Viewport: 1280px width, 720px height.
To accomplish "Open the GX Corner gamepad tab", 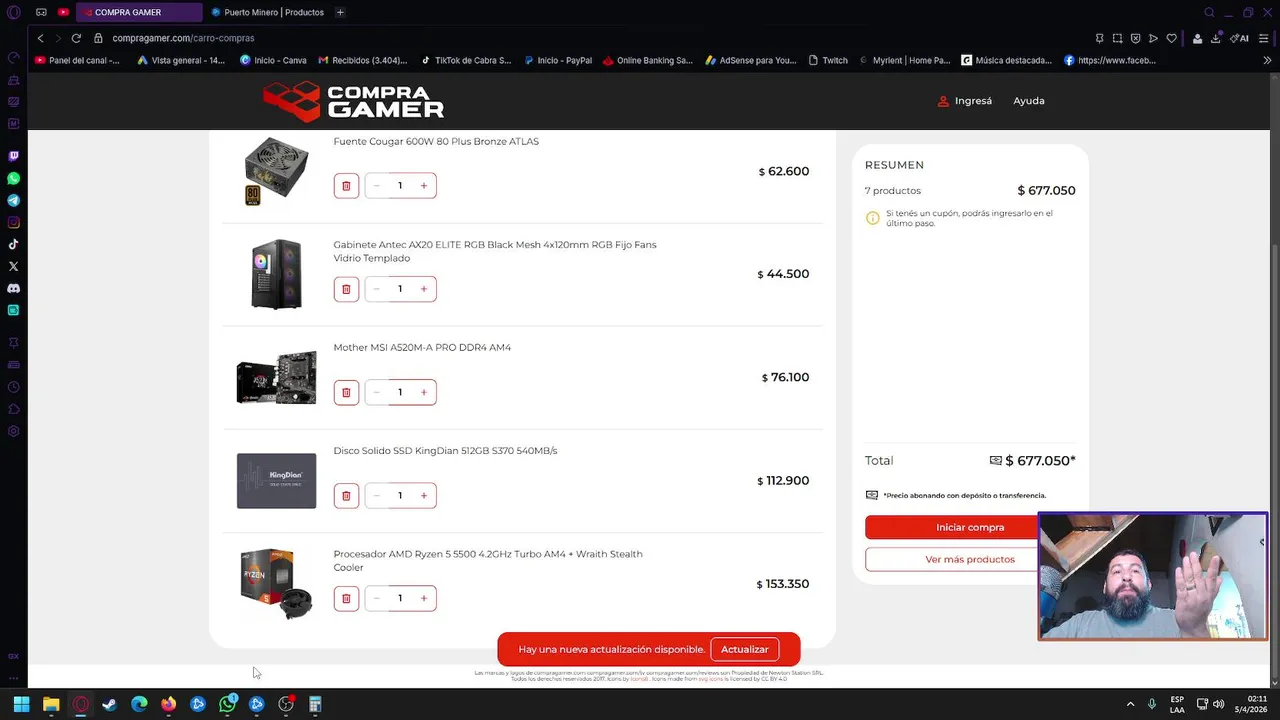I will click(x=41, y=12).
